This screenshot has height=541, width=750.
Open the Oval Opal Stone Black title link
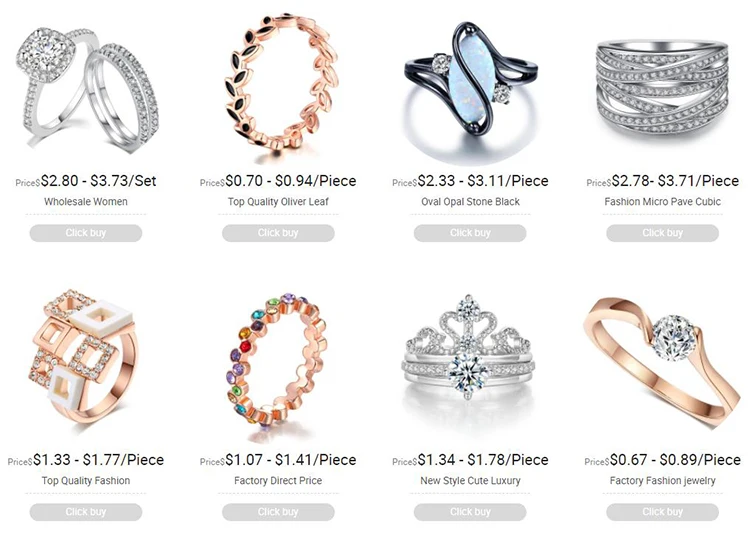(470, 202)
